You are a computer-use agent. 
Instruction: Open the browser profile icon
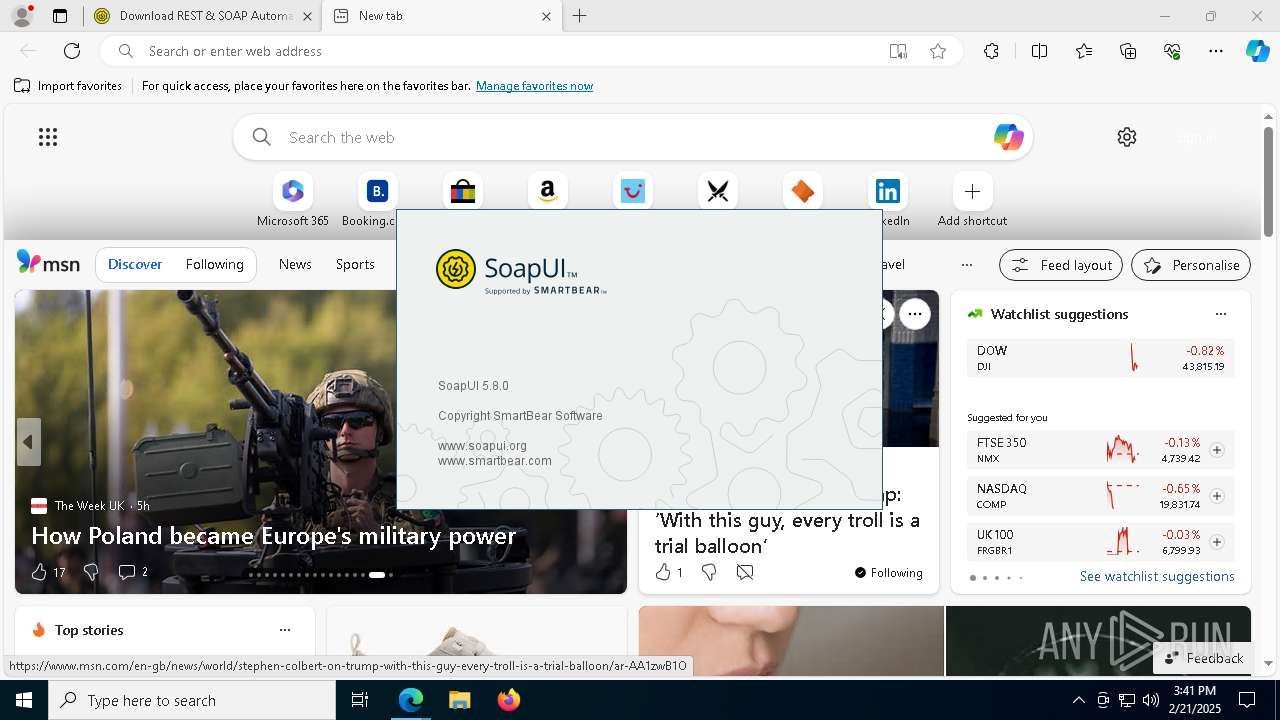[x=21, y=16]
